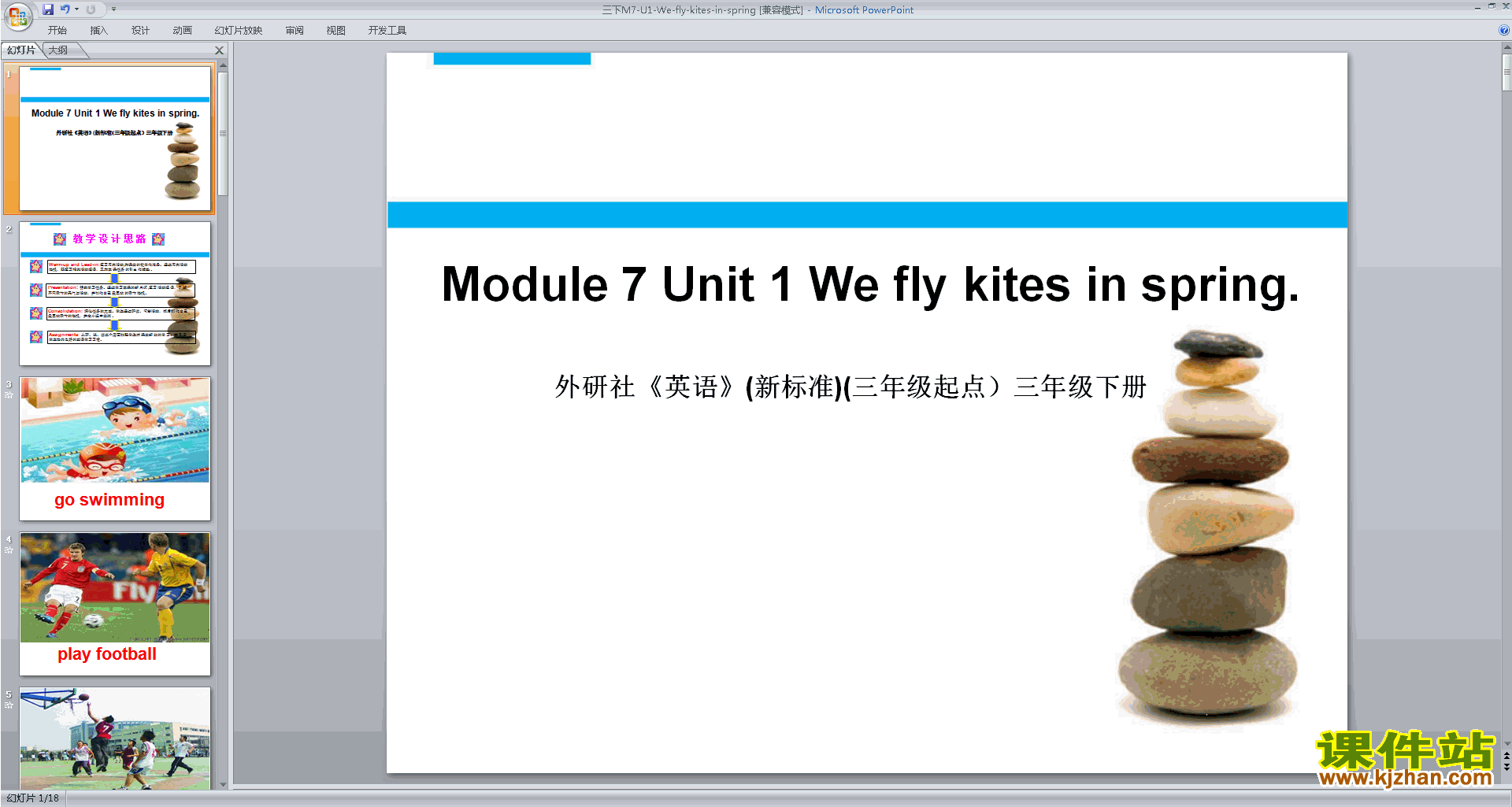Click the subtitle 外研社《英语》 text
1512x807 pixels.
tap(850, 387)
